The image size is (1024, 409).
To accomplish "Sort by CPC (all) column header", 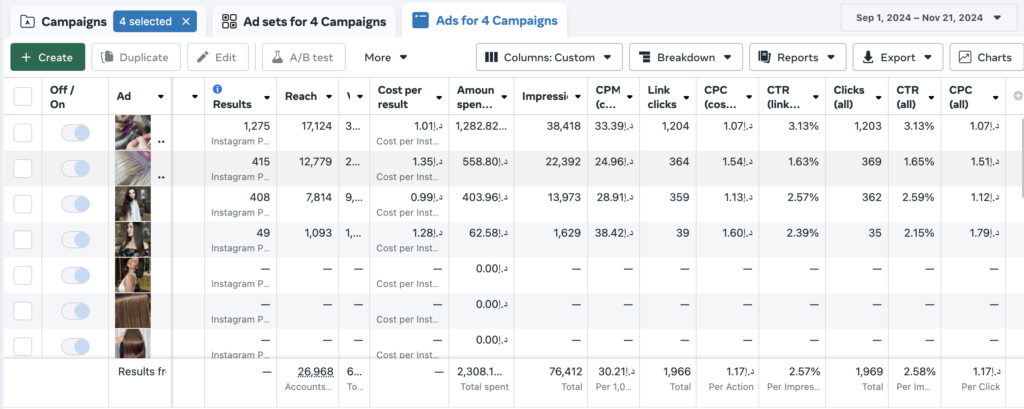I will [959, 97].
